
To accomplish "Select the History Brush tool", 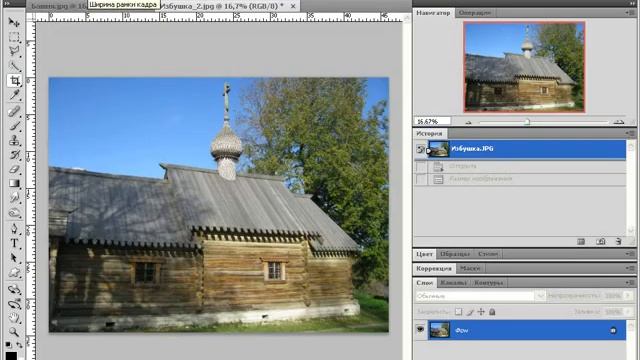I will click(x=14, y=155).
